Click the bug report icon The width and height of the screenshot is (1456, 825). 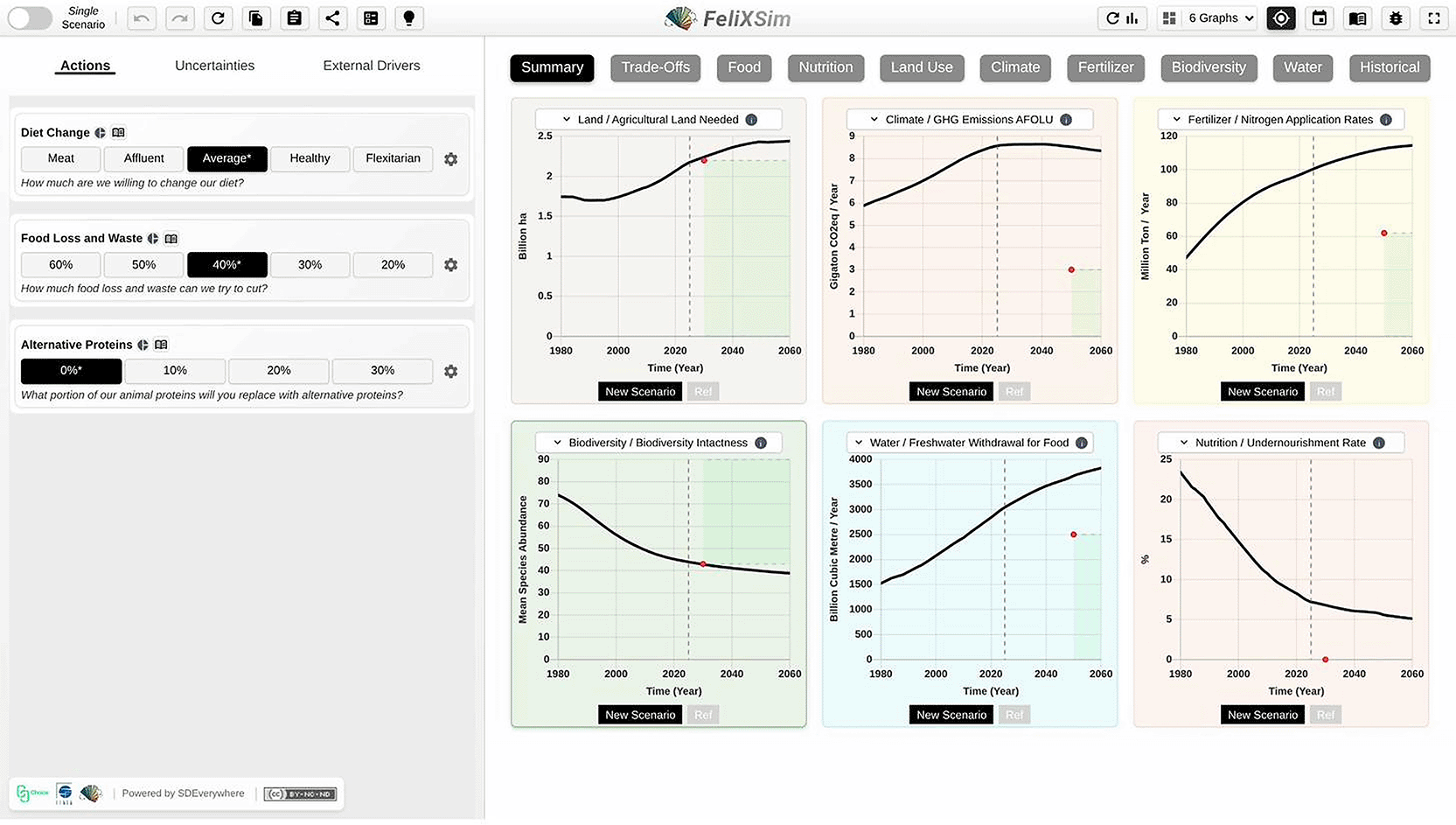pyautogui.click(x=1396, y=18)
